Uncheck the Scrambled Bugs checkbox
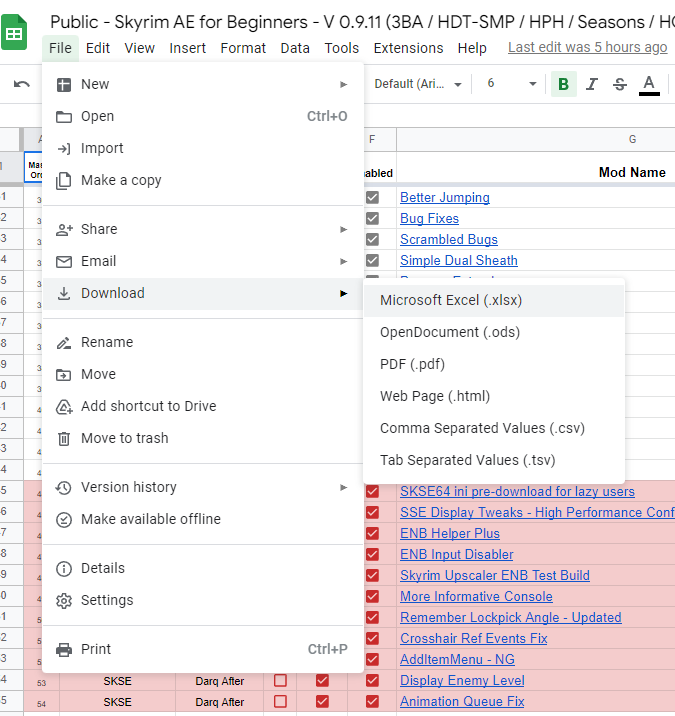 pos(372,239)
